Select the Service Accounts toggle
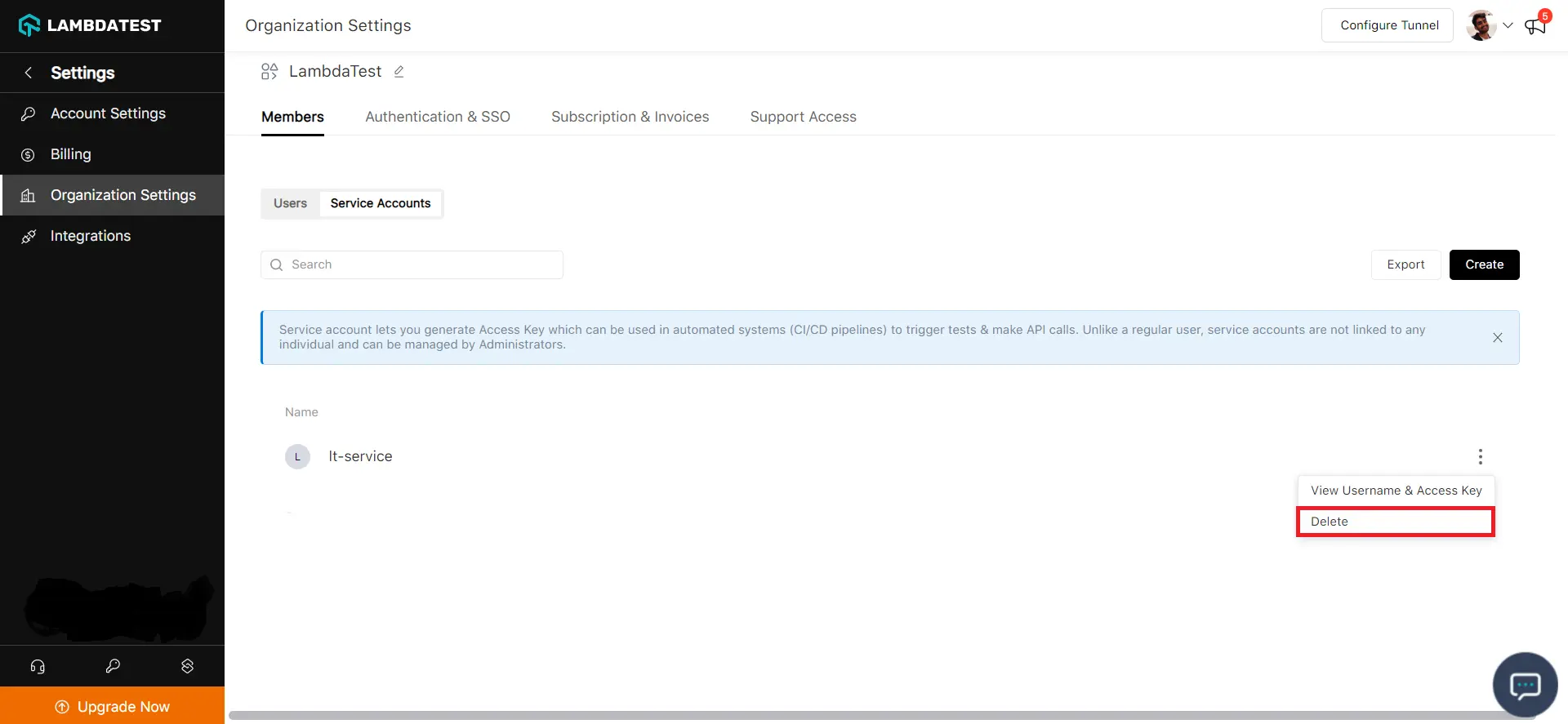1568x724 pixels. (x=380, y=203)
